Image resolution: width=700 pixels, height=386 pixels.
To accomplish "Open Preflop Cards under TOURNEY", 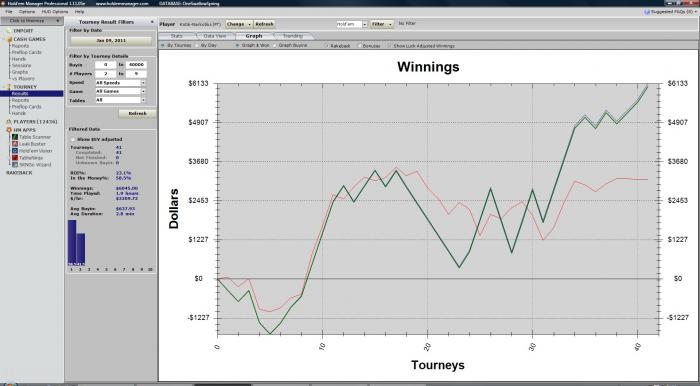I will click(26, 107).
